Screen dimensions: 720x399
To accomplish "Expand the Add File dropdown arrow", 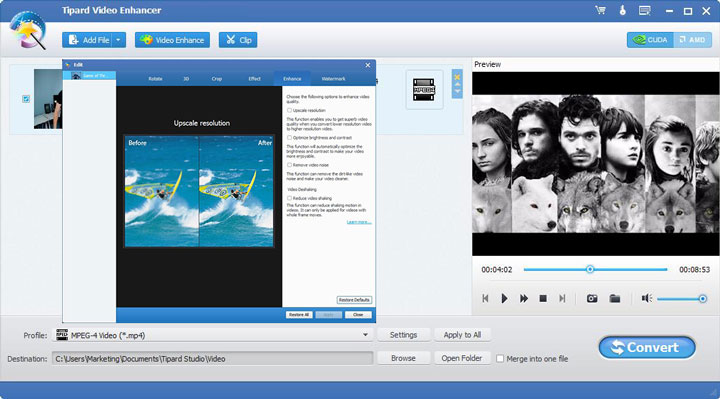I will (118, 40).
